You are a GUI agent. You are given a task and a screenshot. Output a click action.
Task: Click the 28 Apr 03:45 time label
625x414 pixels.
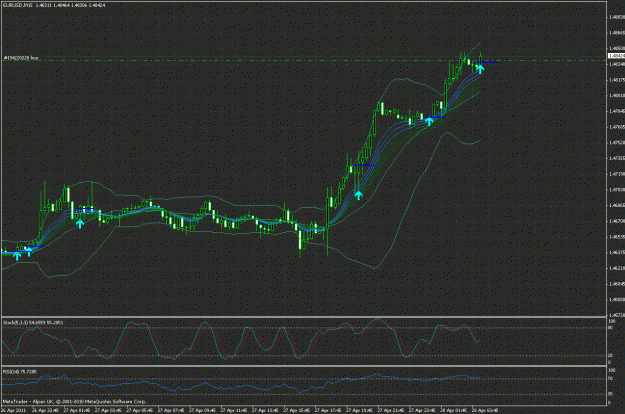click(x=485, y=410)
